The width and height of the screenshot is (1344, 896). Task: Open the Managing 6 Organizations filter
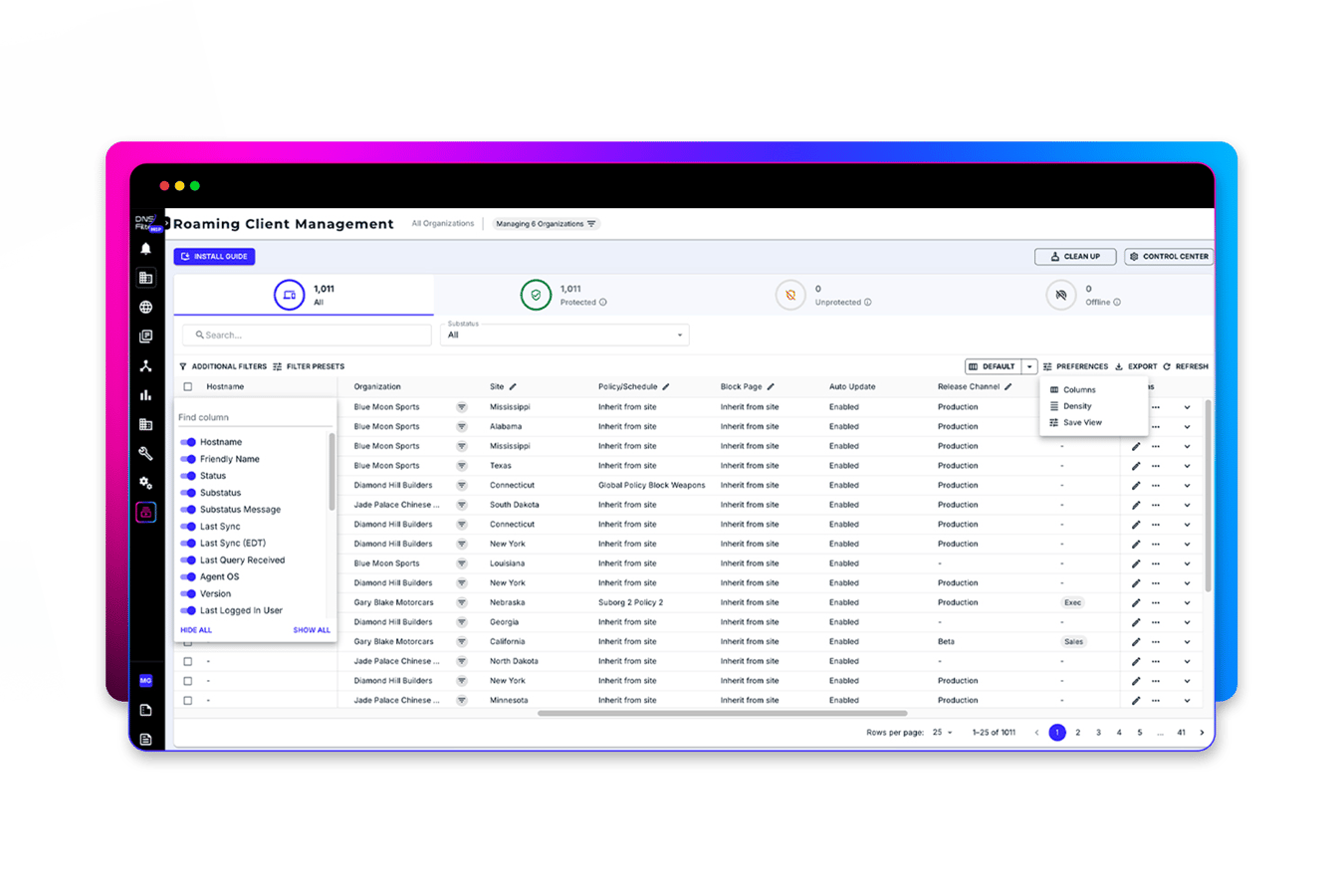pyautogui.click(x=545, y=224)
